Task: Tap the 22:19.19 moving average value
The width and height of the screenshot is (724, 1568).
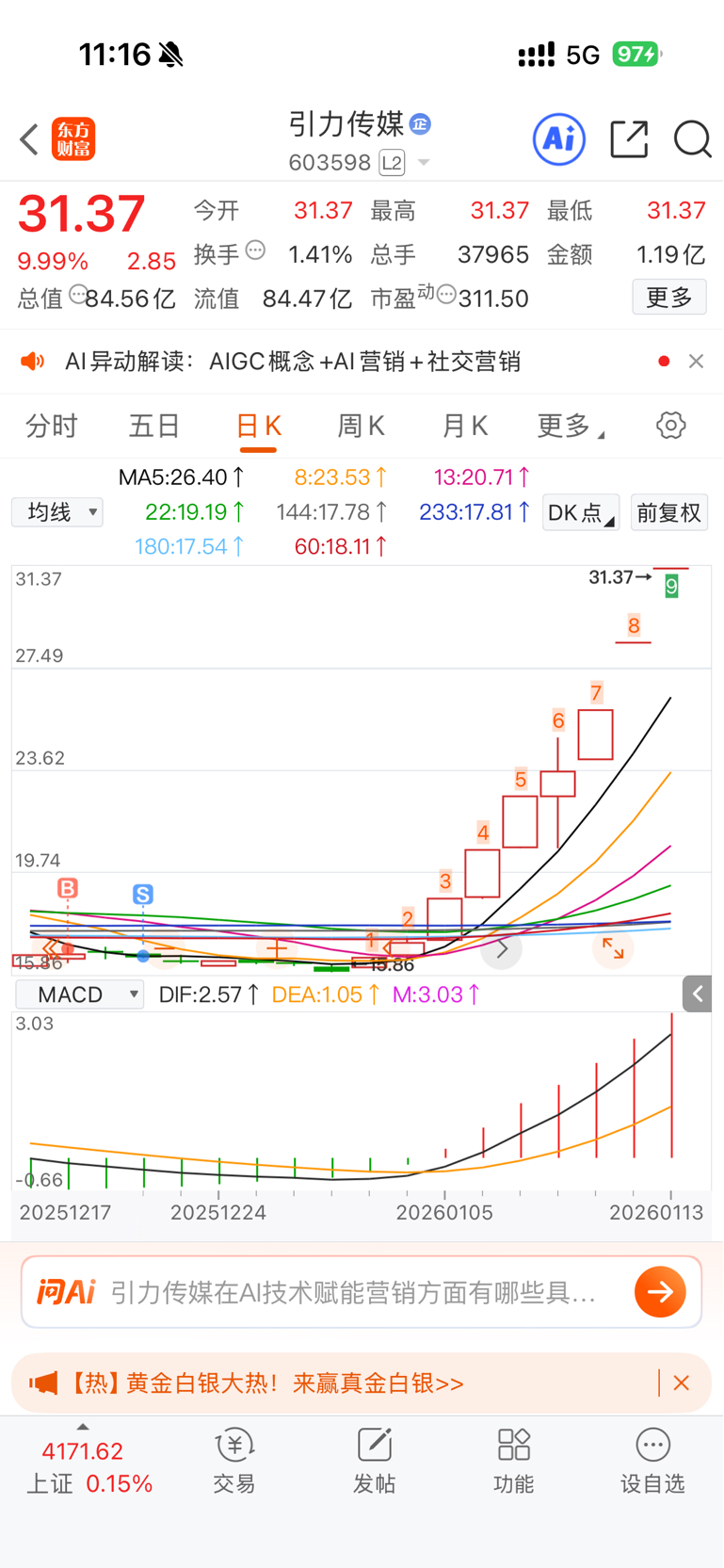Action: (195, 512)
